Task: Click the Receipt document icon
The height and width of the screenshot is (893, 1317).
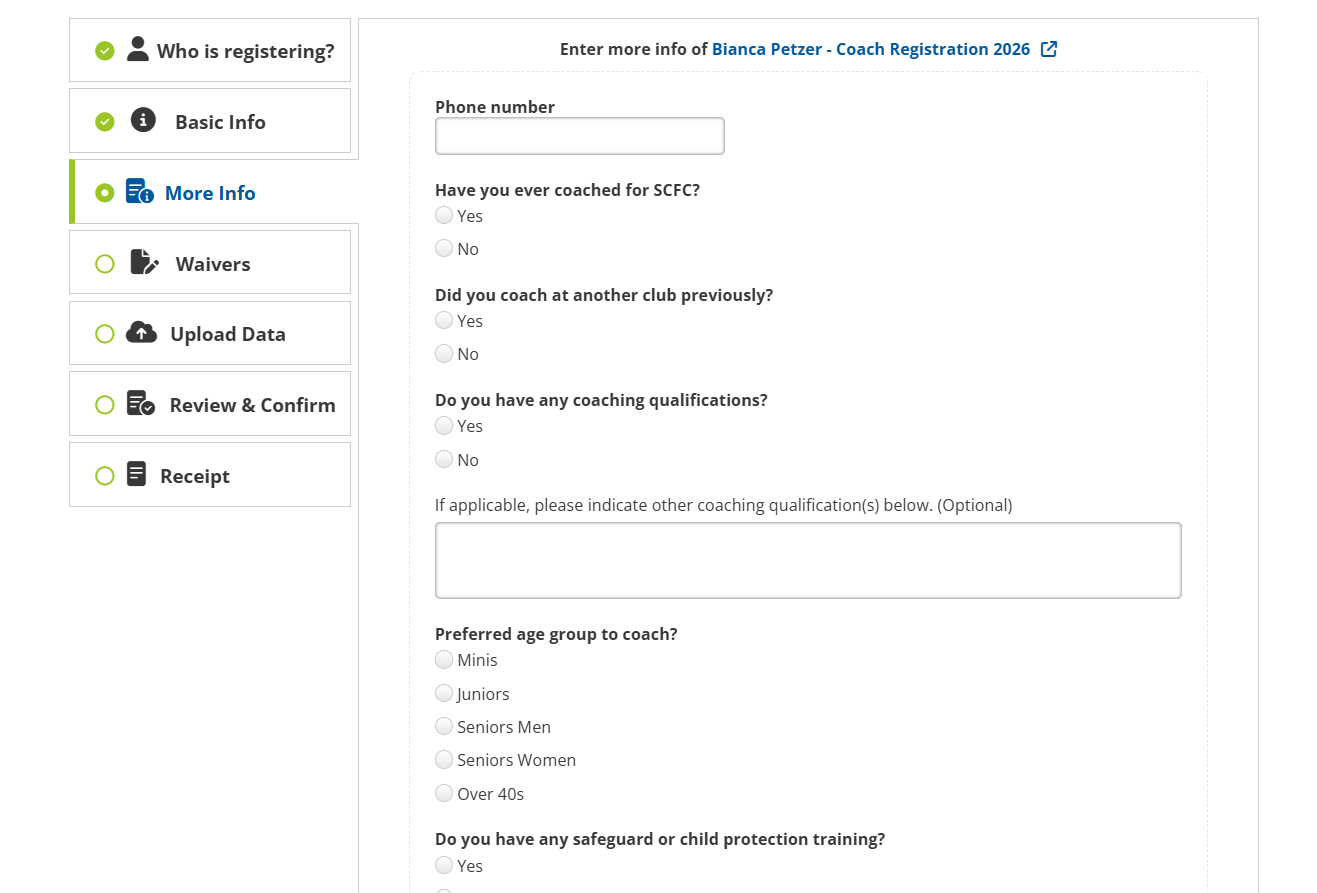Action: point(137,475)
